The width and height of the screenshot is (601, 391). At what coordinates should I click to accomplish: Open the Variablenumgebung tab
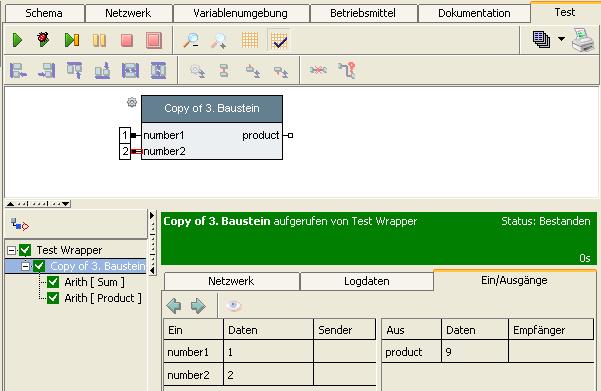pos(240,13)
